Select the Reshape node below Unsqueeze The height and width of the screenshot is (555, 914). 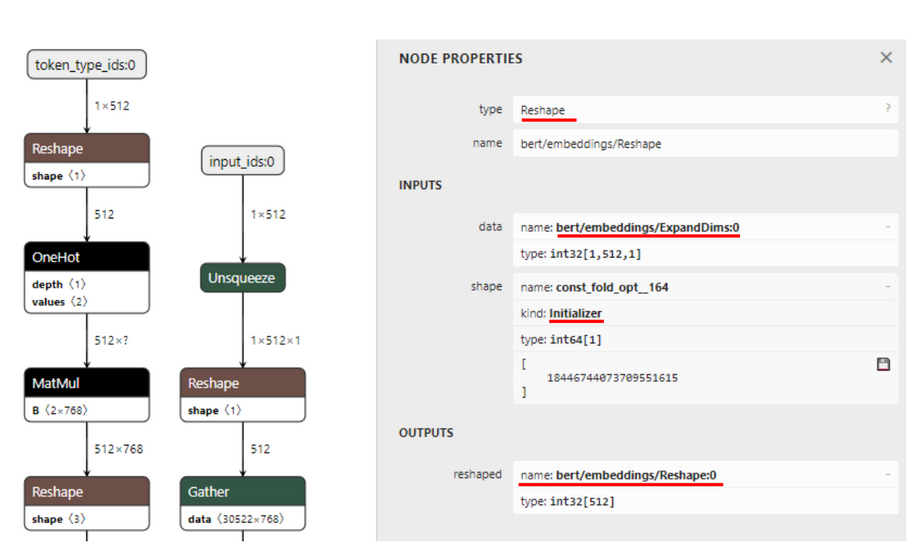pos(242,383)
